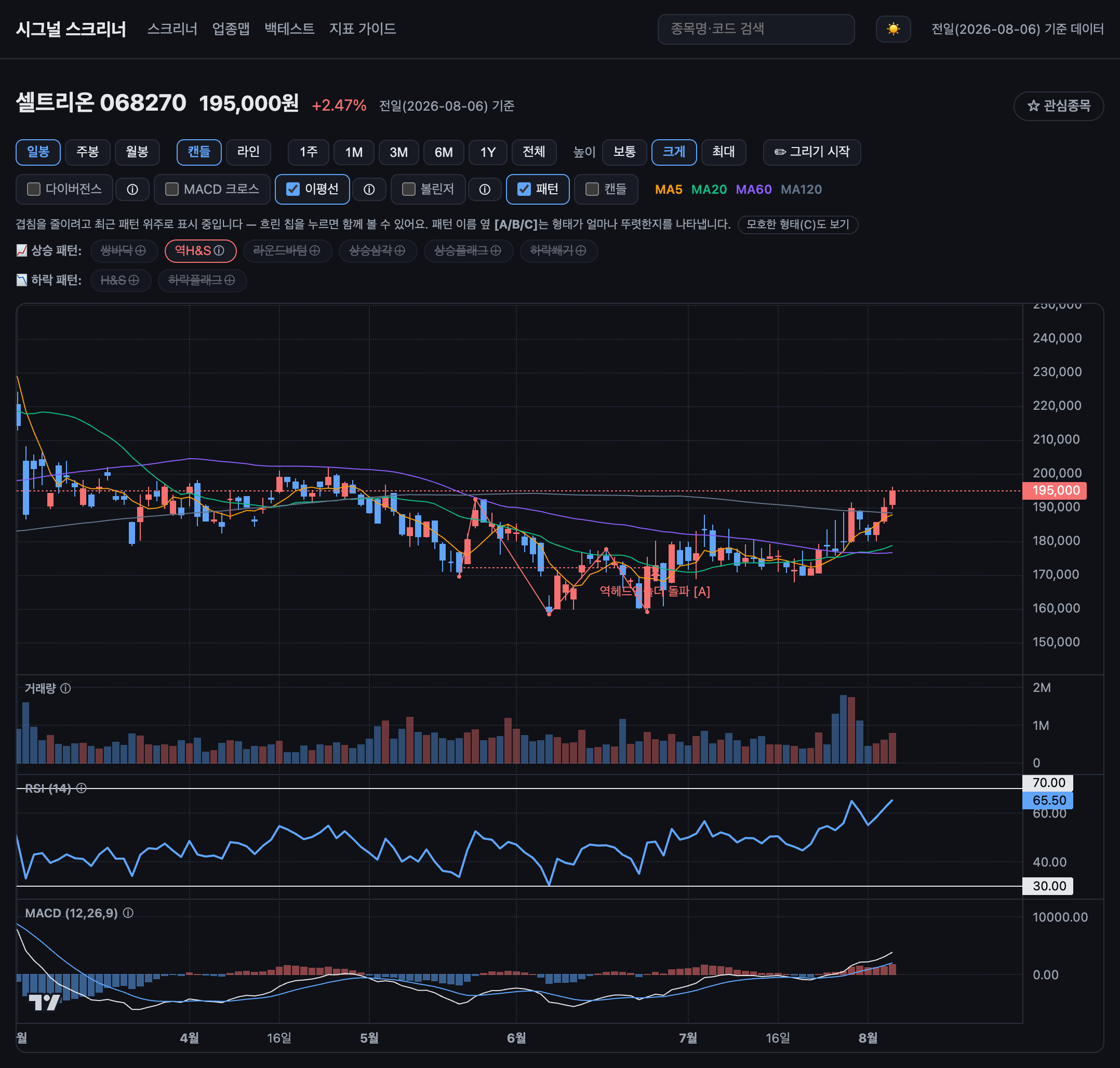Screen dimensions: 1120x1068
Task: Show the 거래량 info tooltip icon
Action: 65,688
